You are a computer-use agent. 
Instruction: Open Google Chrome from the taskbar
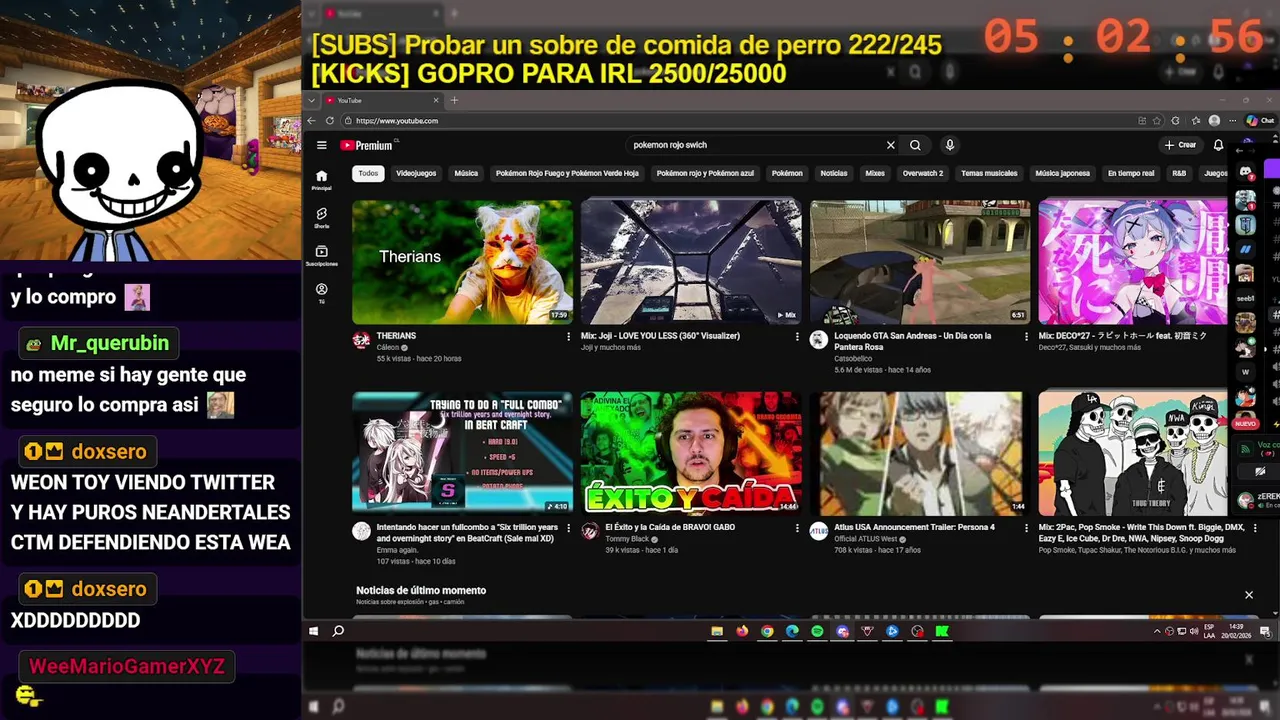[767, 631]
